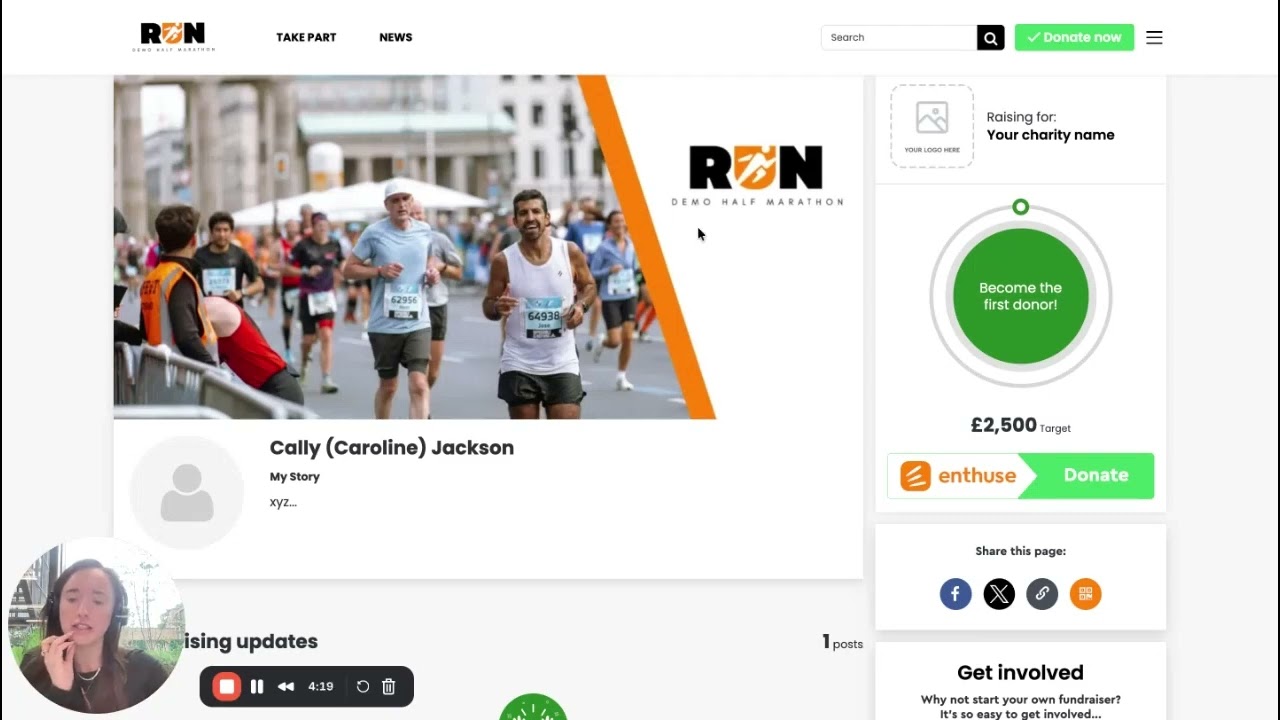This screenshot has height=720, width=1280.
Task: Open the News menu item
Action: pyautogui.click(x=396, y=37)
